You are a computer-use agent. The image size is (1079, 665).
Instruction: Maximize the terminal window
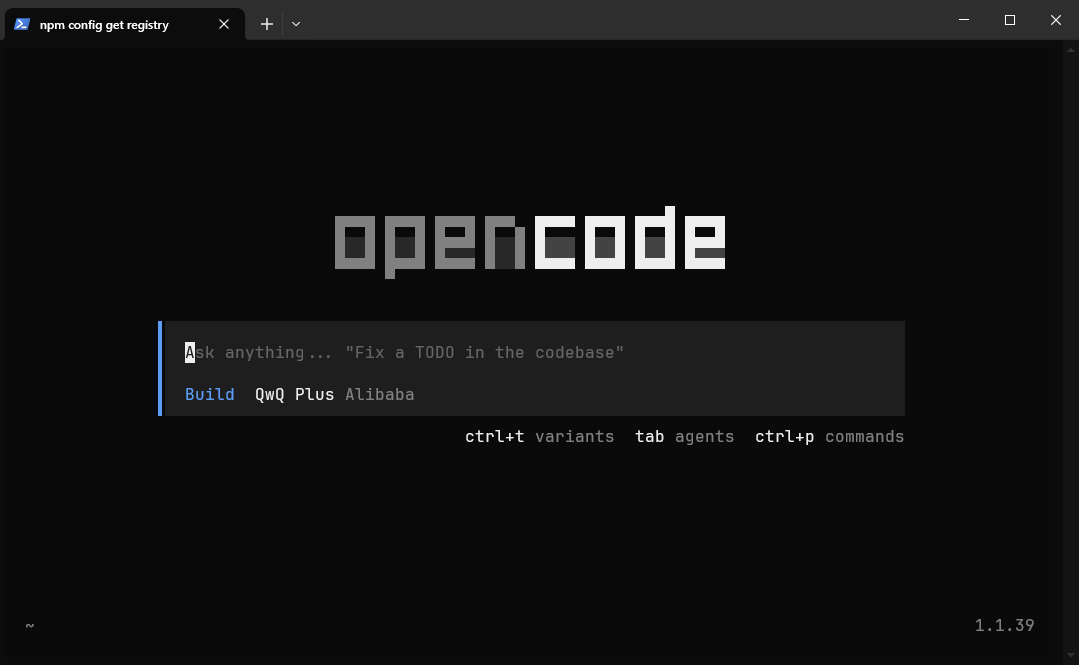[x=1009, y=20]
